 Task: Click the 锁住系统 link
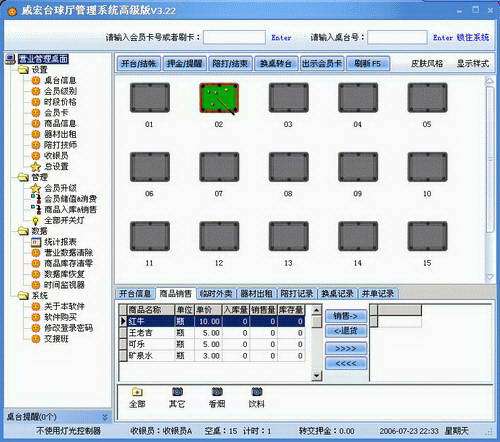(473, 37)
